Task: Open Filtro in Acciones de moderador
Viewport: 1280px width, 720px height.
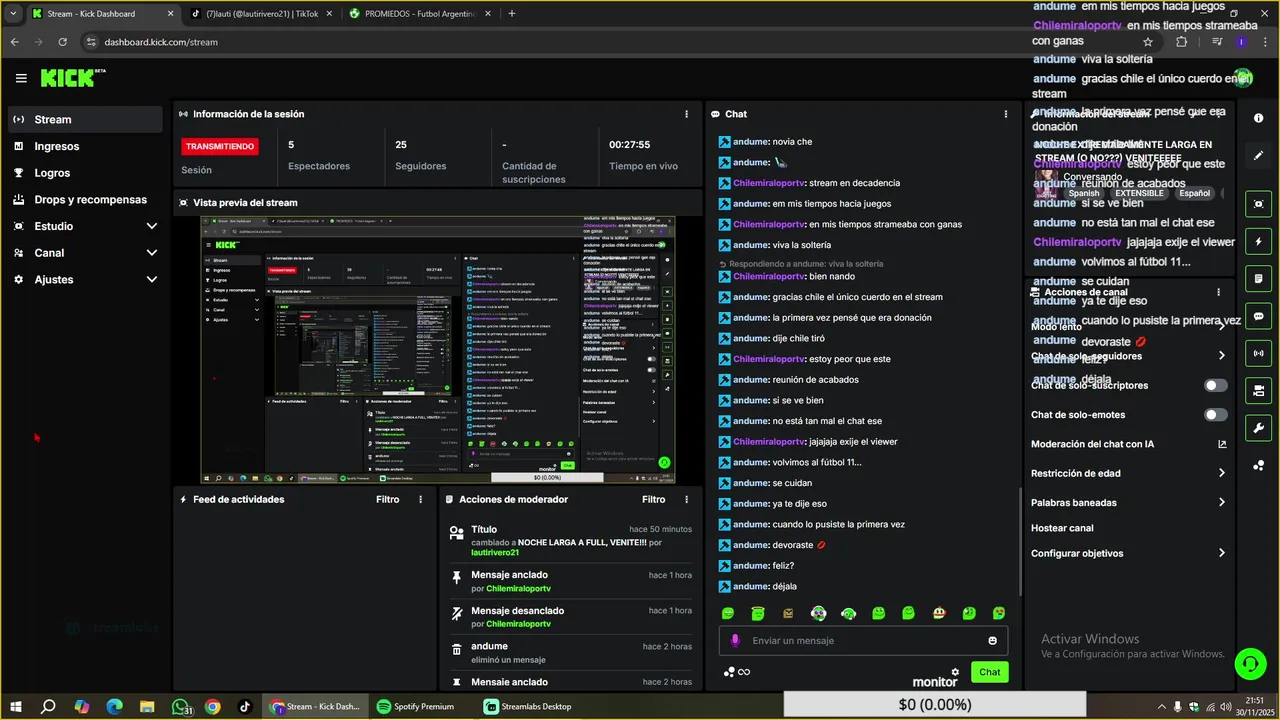Action: pyautogui.click(x=653, y=499)
